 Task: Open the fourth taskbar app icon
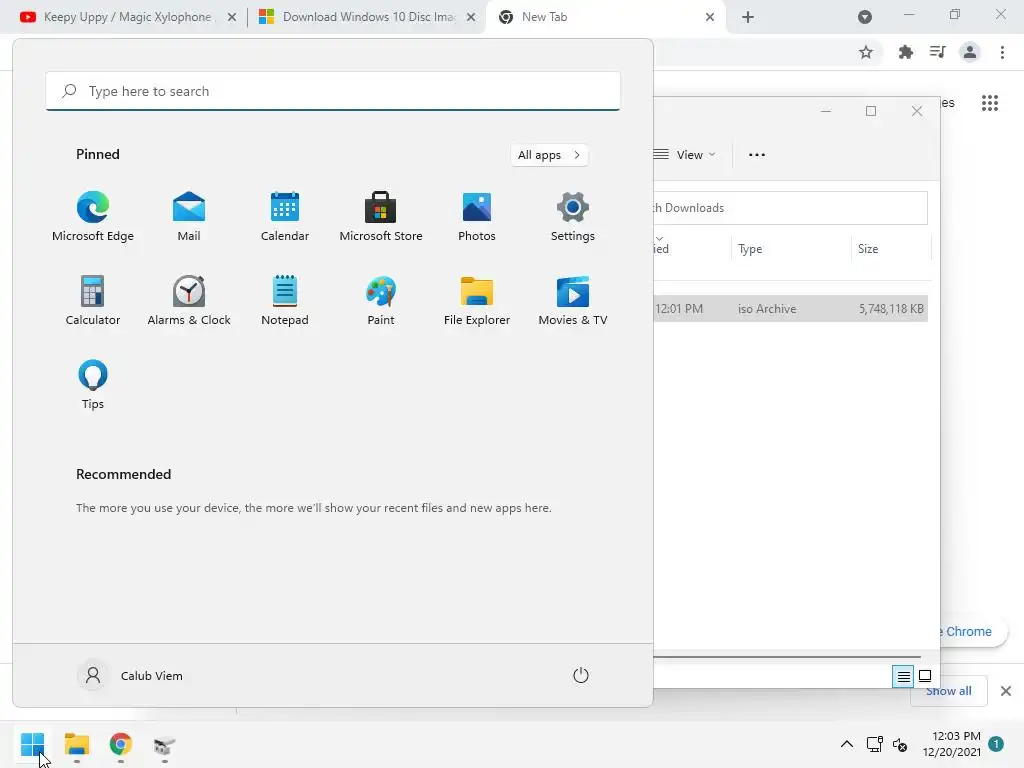(165, 744)
